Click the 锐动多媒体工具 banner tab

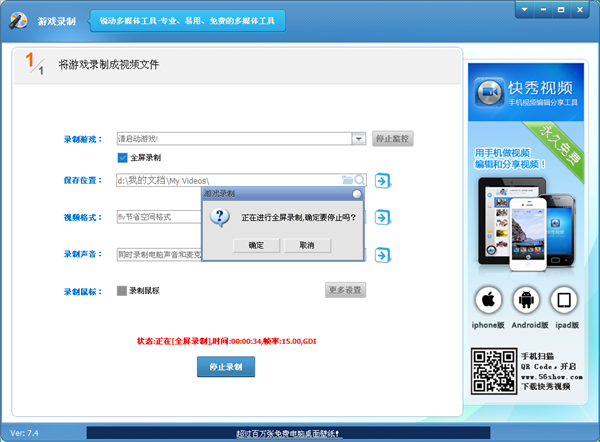click(x=188, y=21)
